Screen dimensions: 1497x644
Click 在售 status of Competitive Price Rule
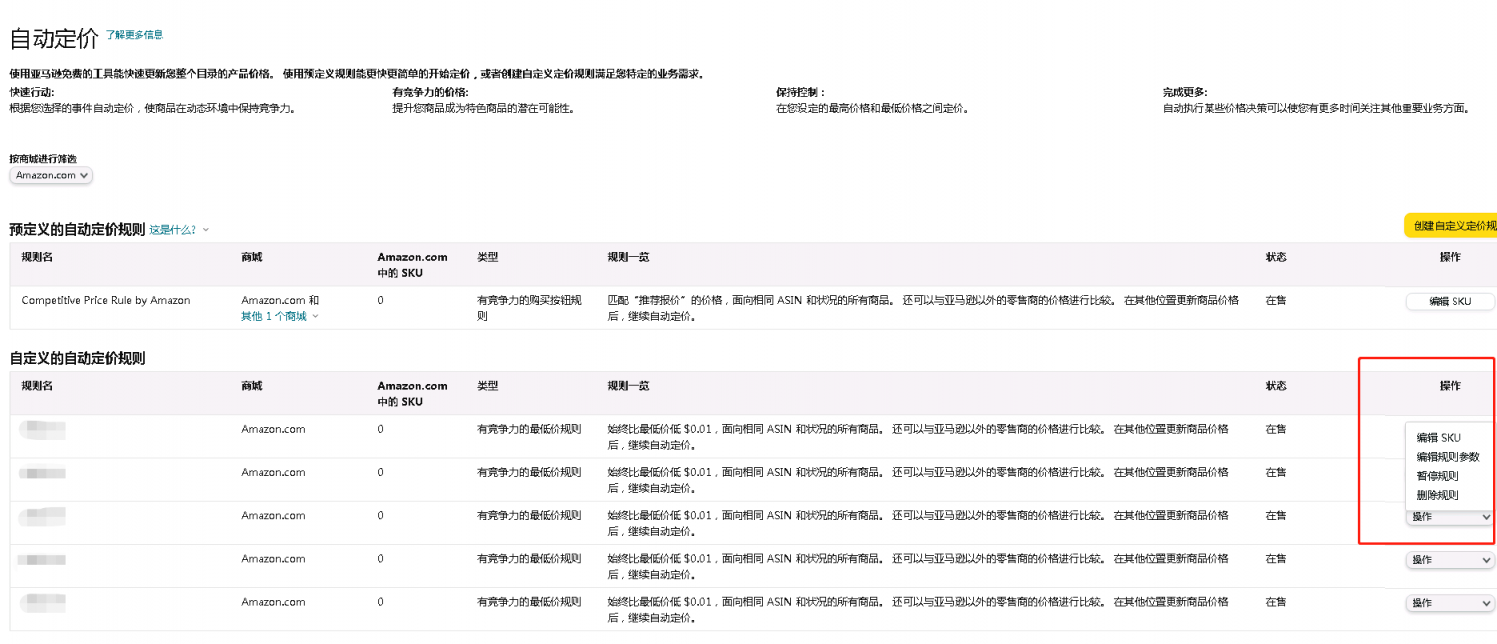[x=1276, y=300]
